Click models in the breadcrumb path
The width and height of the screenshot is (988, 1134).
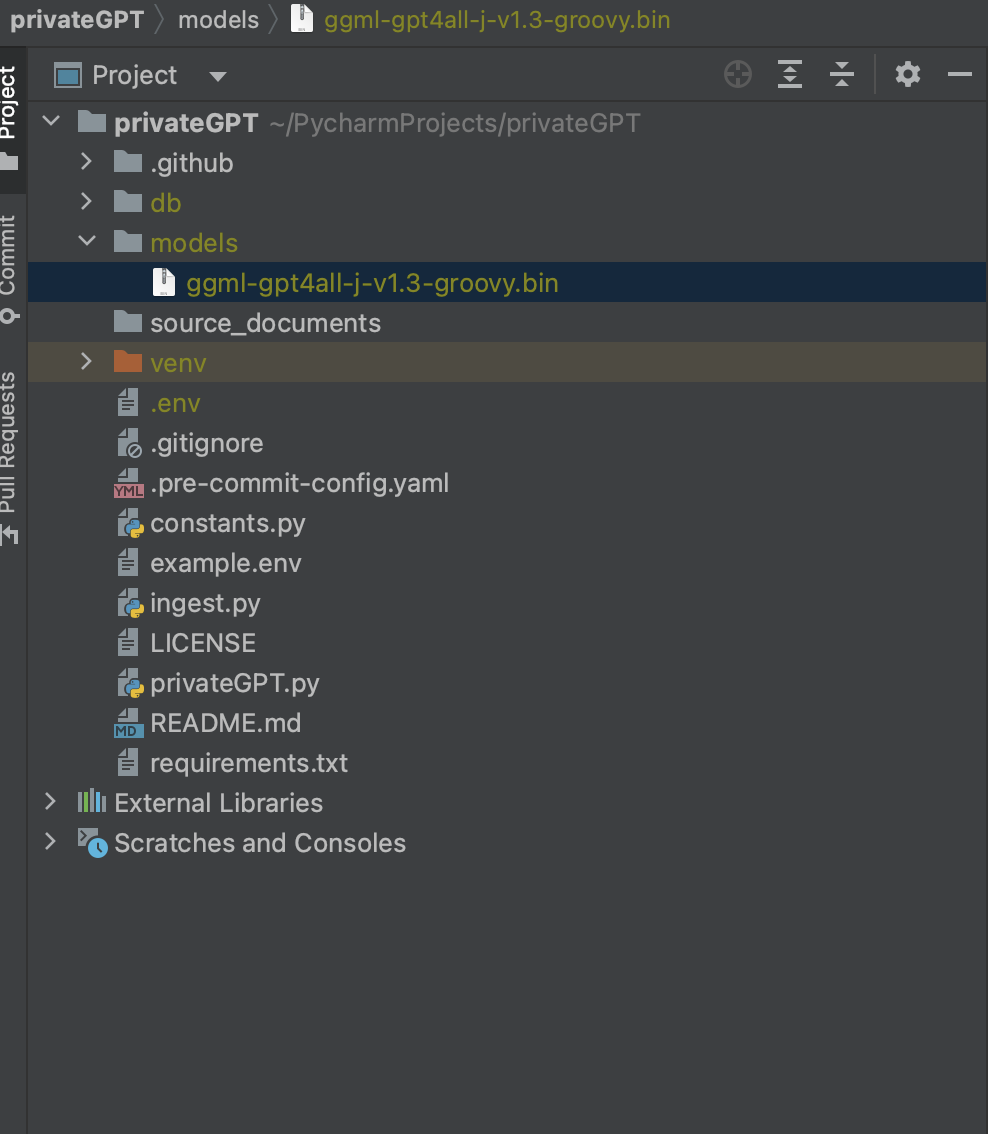[x=218, y=20]
